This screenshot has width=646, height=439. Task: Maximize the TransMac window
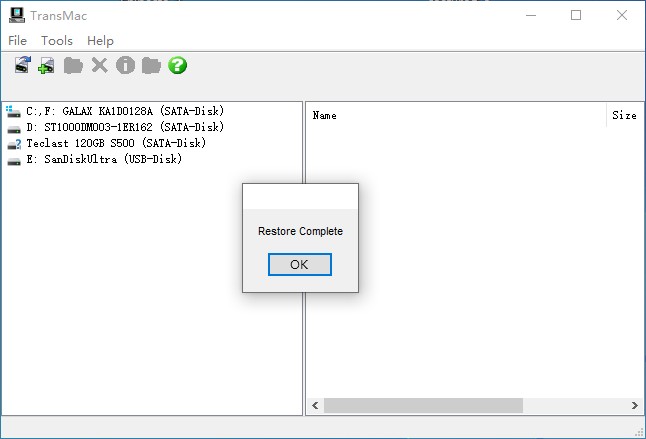pyautogui.click(x=576, y=16)
